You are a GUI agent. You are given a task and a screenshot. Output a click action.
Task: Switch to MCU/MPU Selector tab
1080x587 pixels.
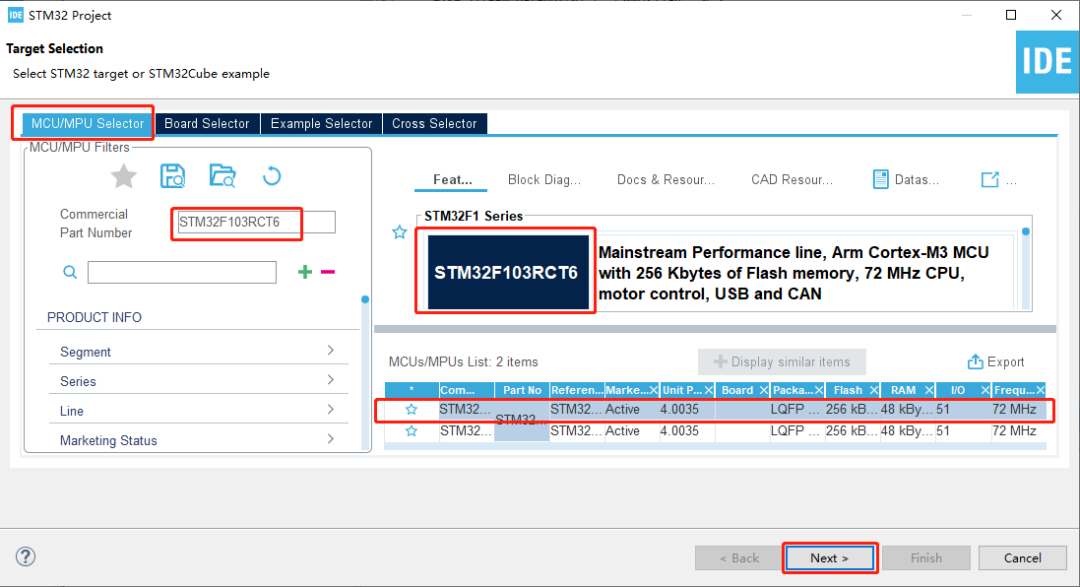point(87,123)
